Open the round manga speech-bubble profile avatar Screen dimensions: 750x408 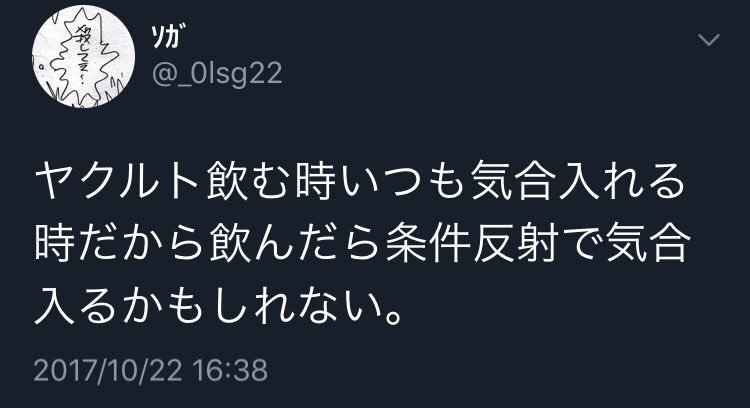coord(83,56)
